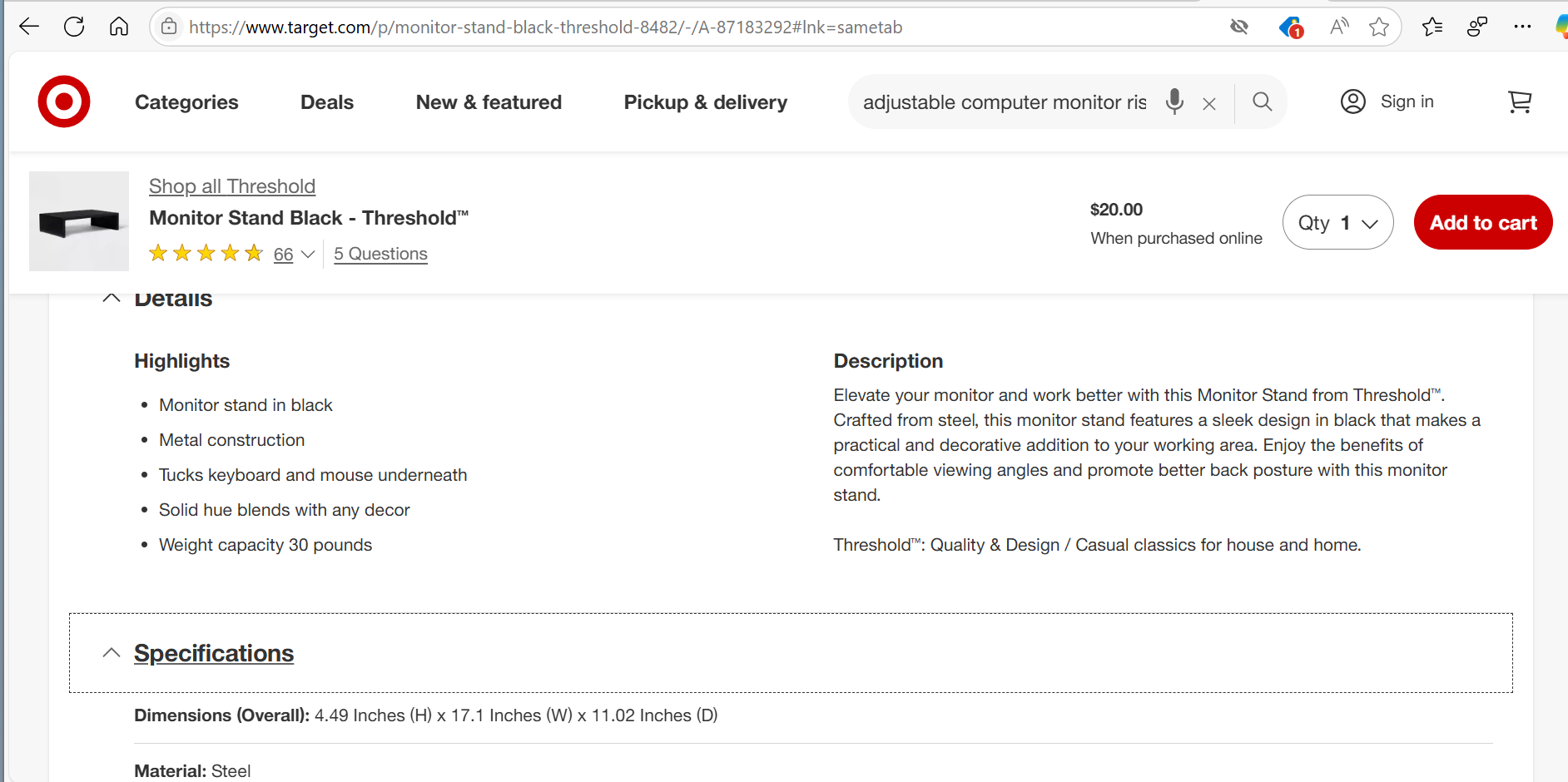Open the Deals menu item
Viewport: 1568px width, 782px height.
pyautogui.click(x=327, y=102)
